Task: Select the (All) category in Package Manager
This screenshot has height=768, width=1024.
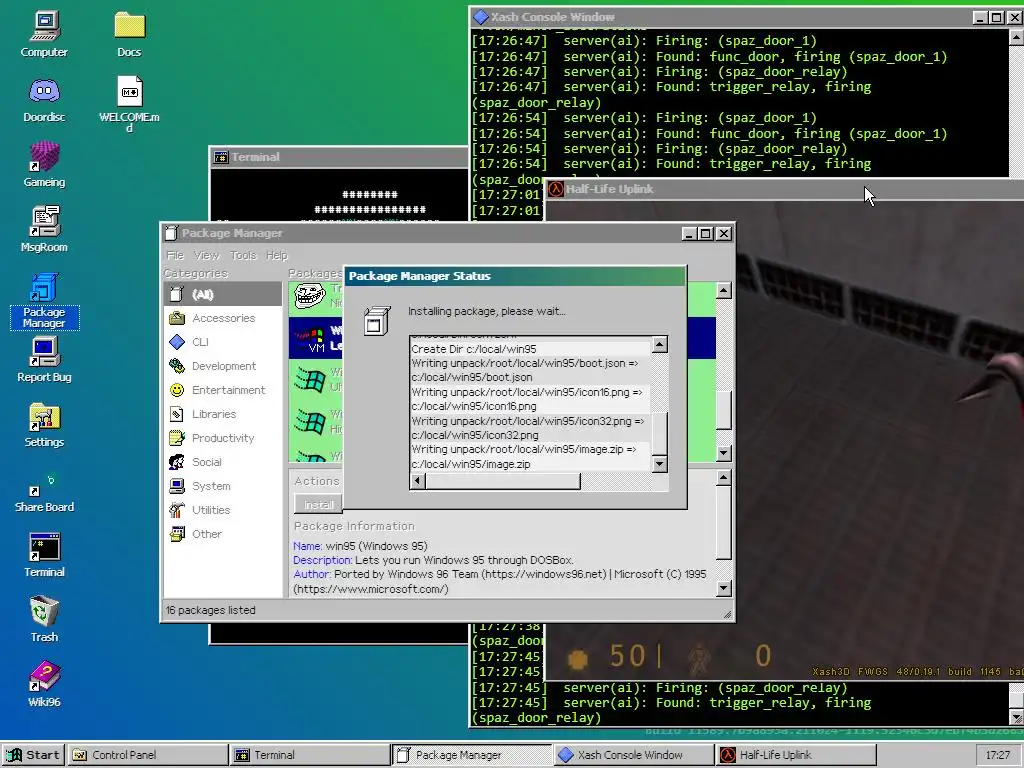Action: click(223, 295)
